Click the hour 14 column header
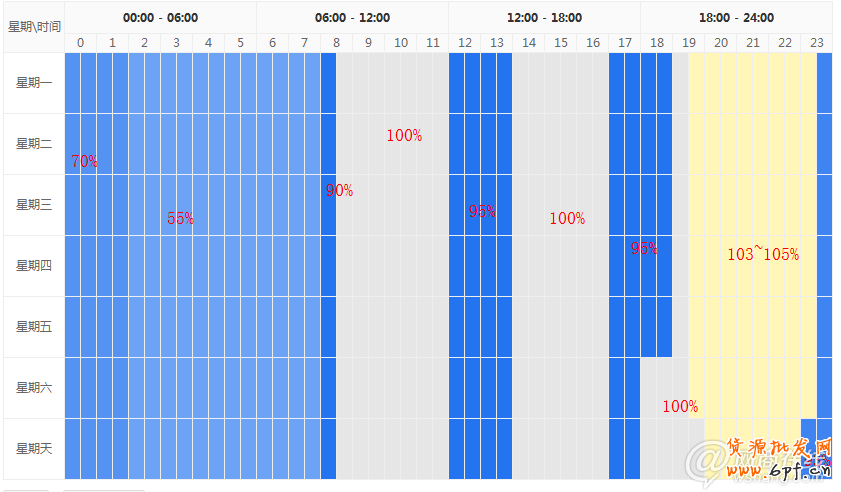The height and width of the screenshot is (492, 841). (x=529, y=42)
